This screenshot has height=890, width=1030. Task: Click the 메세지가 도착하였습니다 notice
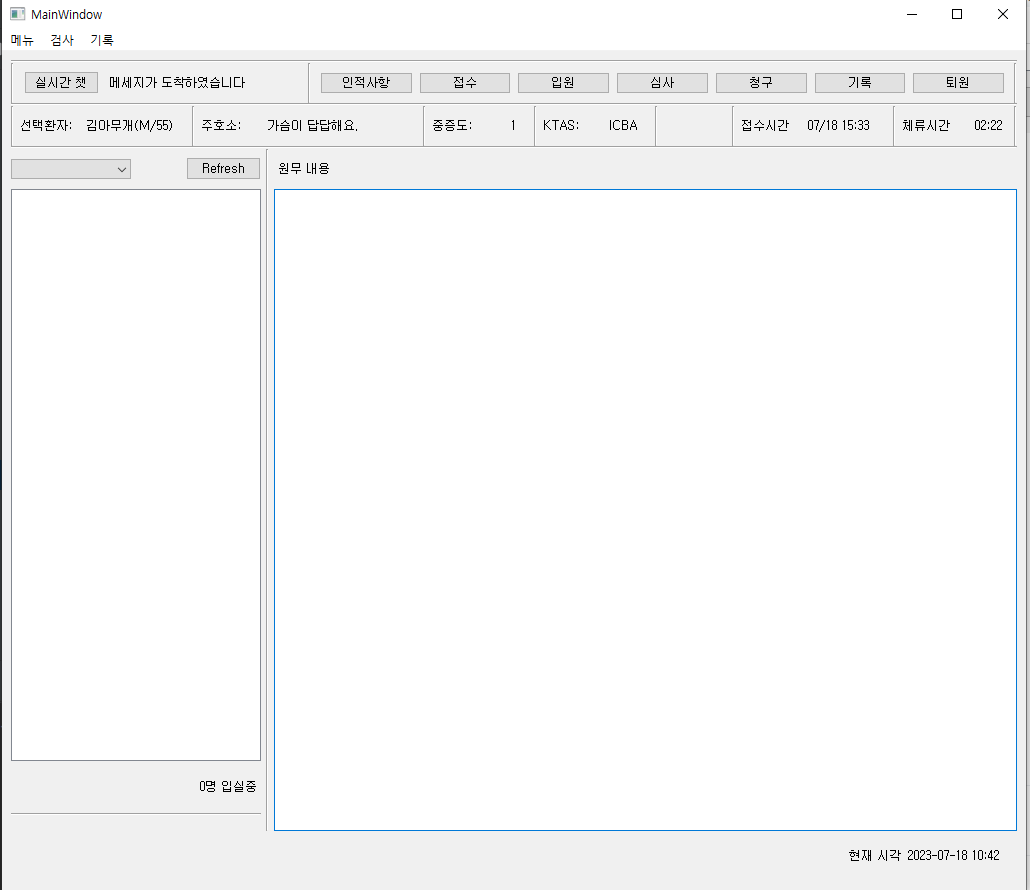tap(177, 83)
